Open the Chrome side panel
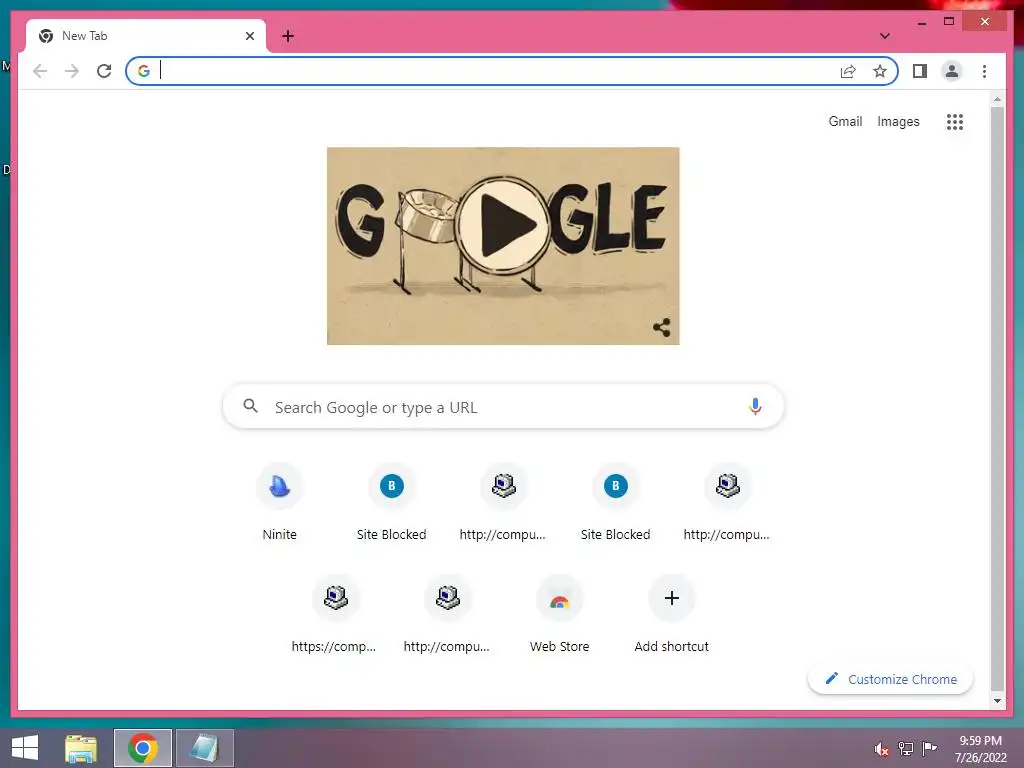1024x768 pixels. [920, 71]
